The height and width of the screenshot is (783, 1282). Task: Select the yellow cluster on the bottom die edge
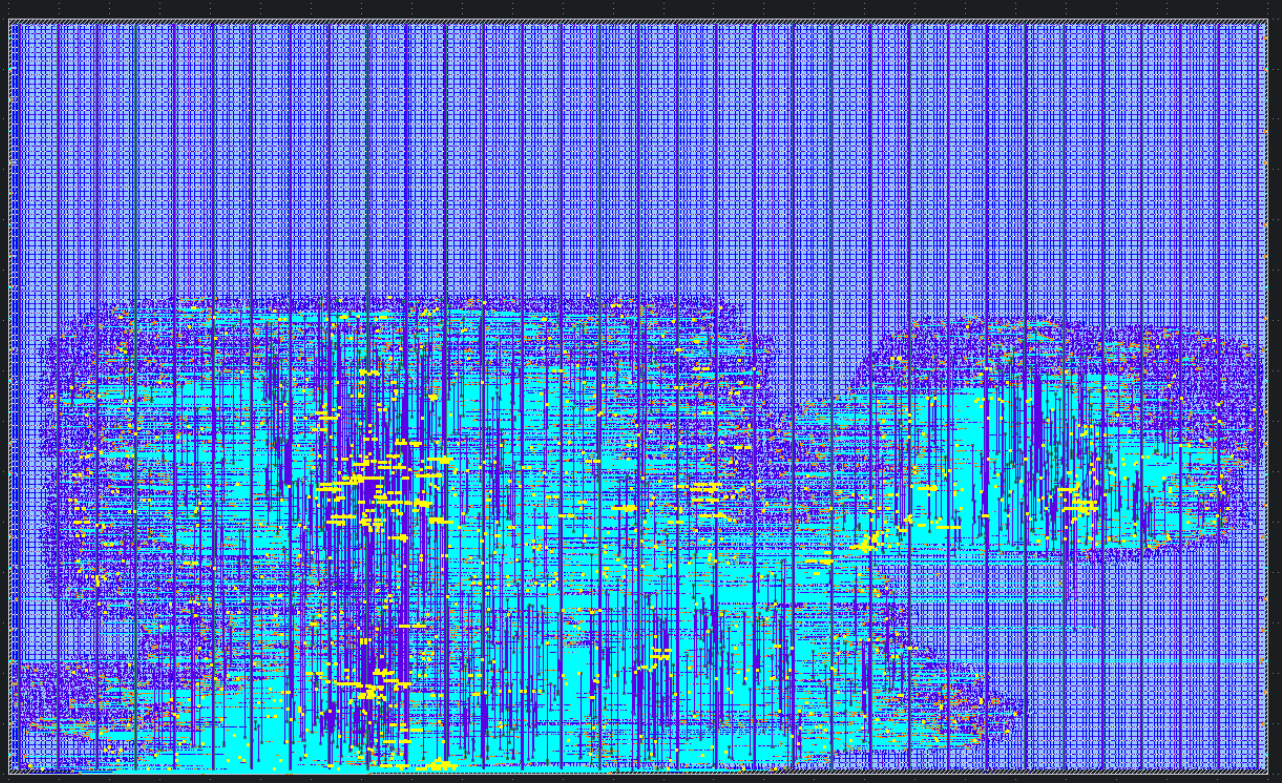tap(438, 766)
